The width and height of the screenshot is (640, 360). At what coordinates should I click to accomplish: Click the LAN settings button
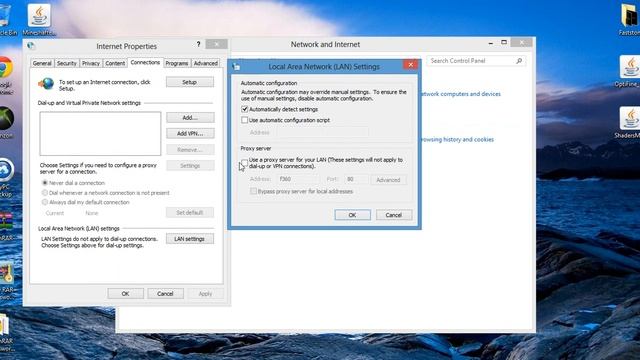(190, 239)
